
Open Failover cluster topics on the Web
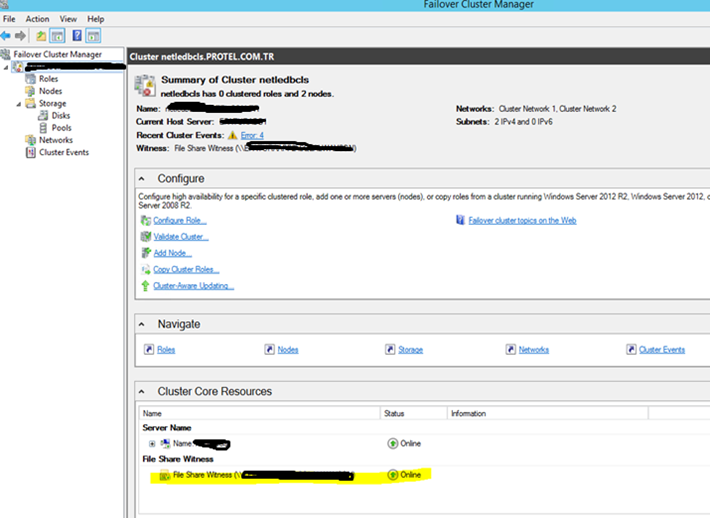click(x=522, y=220)
